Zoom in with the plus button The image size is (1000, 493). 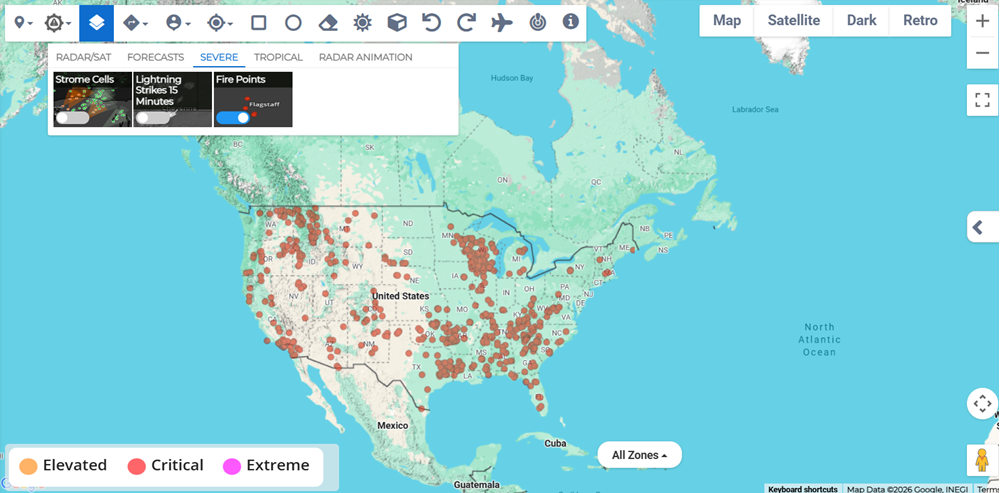982,20
